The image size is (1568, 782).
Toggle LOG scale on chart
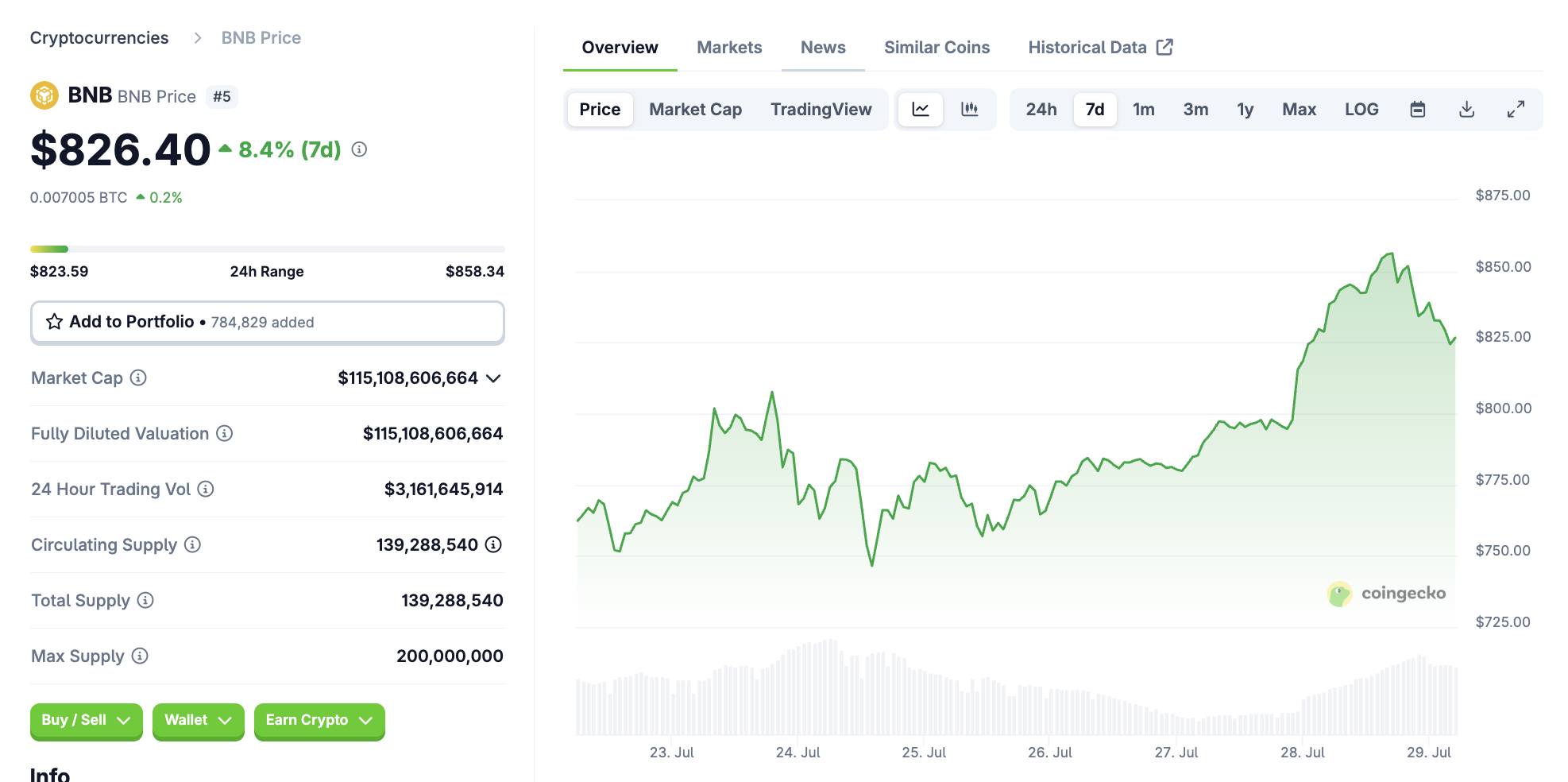(x=1361, y=110)
